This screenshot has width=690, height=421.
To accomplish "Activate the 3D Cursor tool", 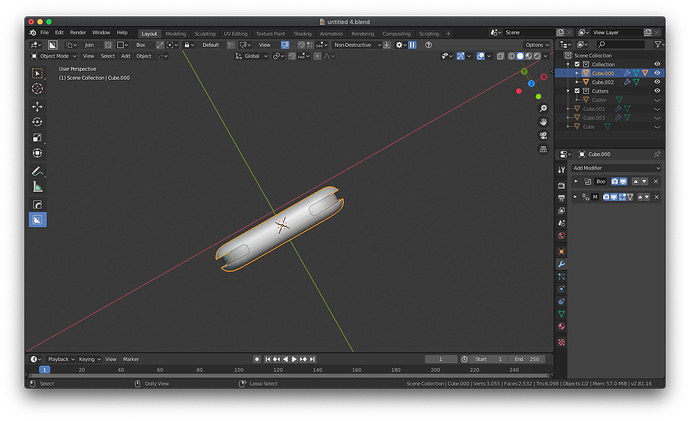I will click(37, 88).
